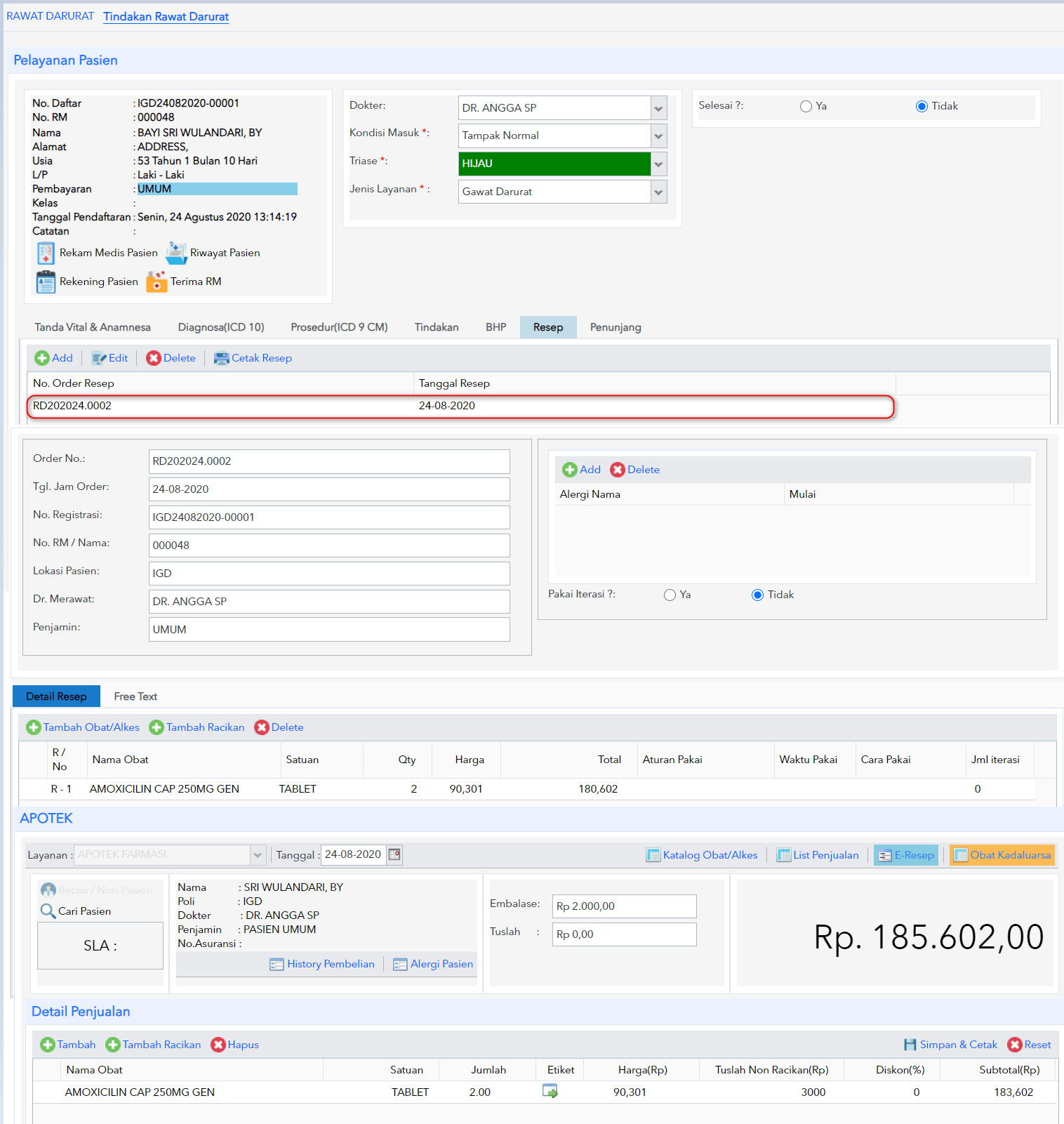Viewport: 1064px width, 1124px height.
Task: Expand the Triase dropdown
Action: (658, 164)
